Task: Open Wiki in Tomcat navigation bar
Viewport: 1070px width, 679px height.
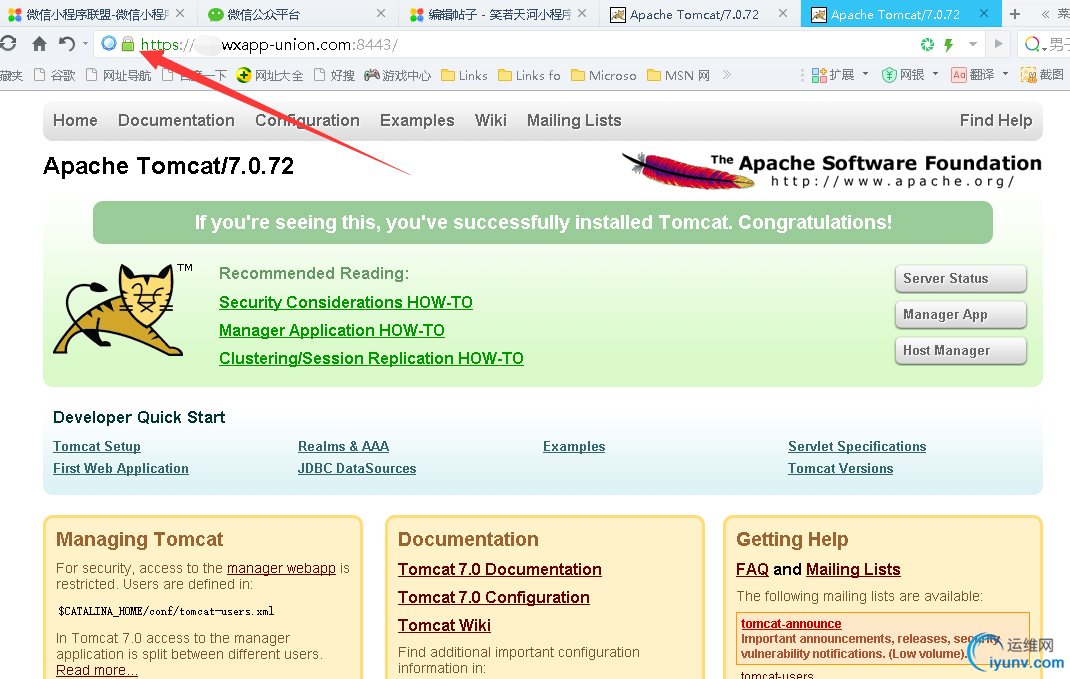Action: (x=491, y=121)
